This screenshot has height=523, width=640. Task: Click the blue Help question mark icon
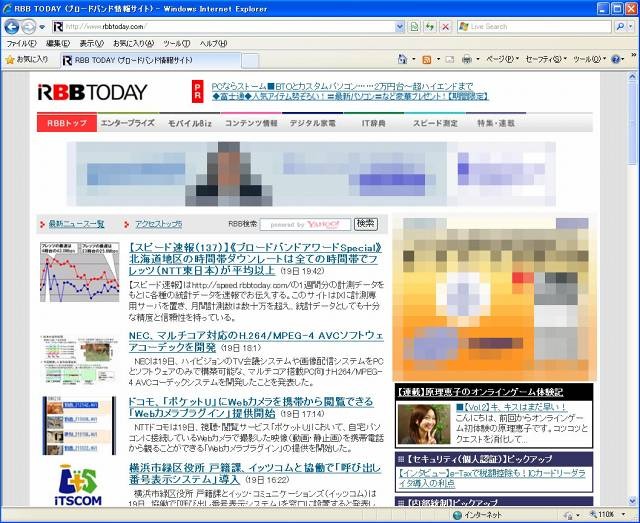coord(616,60)
